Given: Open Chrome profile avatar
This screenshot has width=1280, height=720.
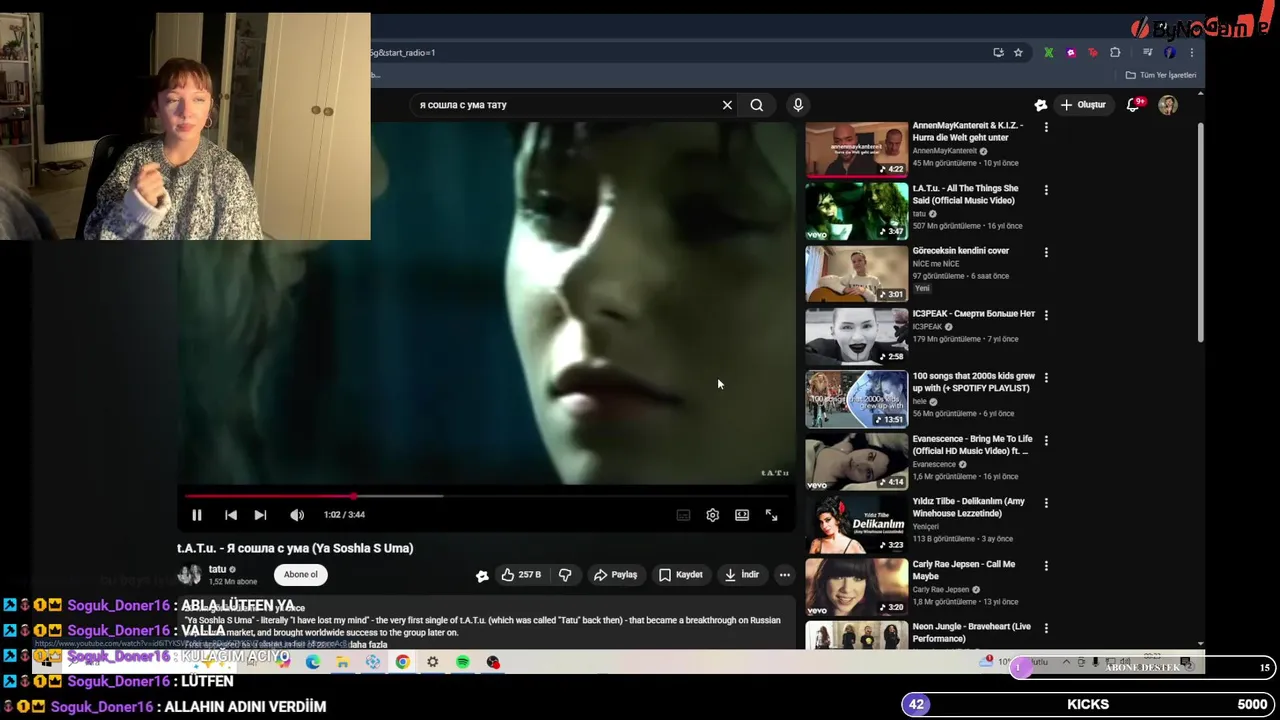Looking at the screenshot, I should (x=1169, y=53).
